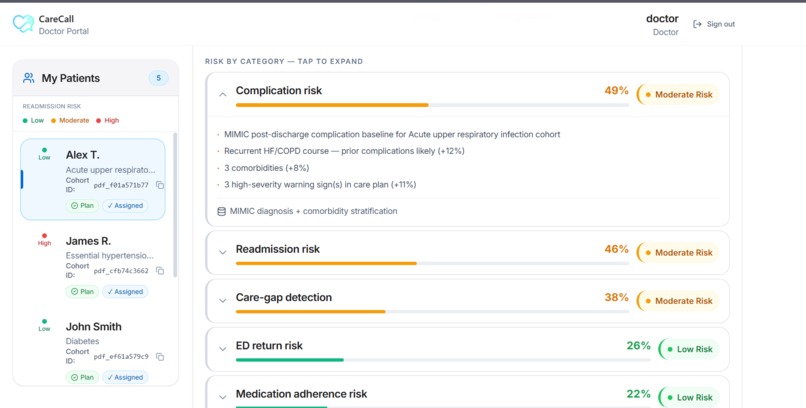The width and height of the screenshot is (806, 408).
Task: Click the patient list scrollbar
Action: click(x=175, y=205)
